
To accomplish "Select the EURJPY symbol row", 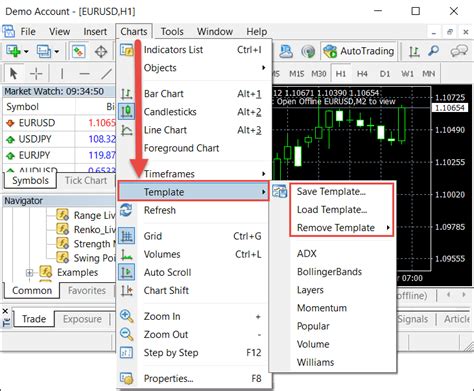I will coord(60,155).
